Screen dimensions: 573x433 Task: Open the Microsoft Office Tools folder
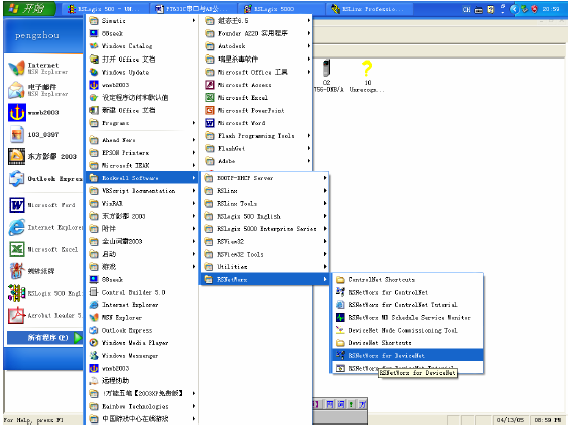(257, 72)
